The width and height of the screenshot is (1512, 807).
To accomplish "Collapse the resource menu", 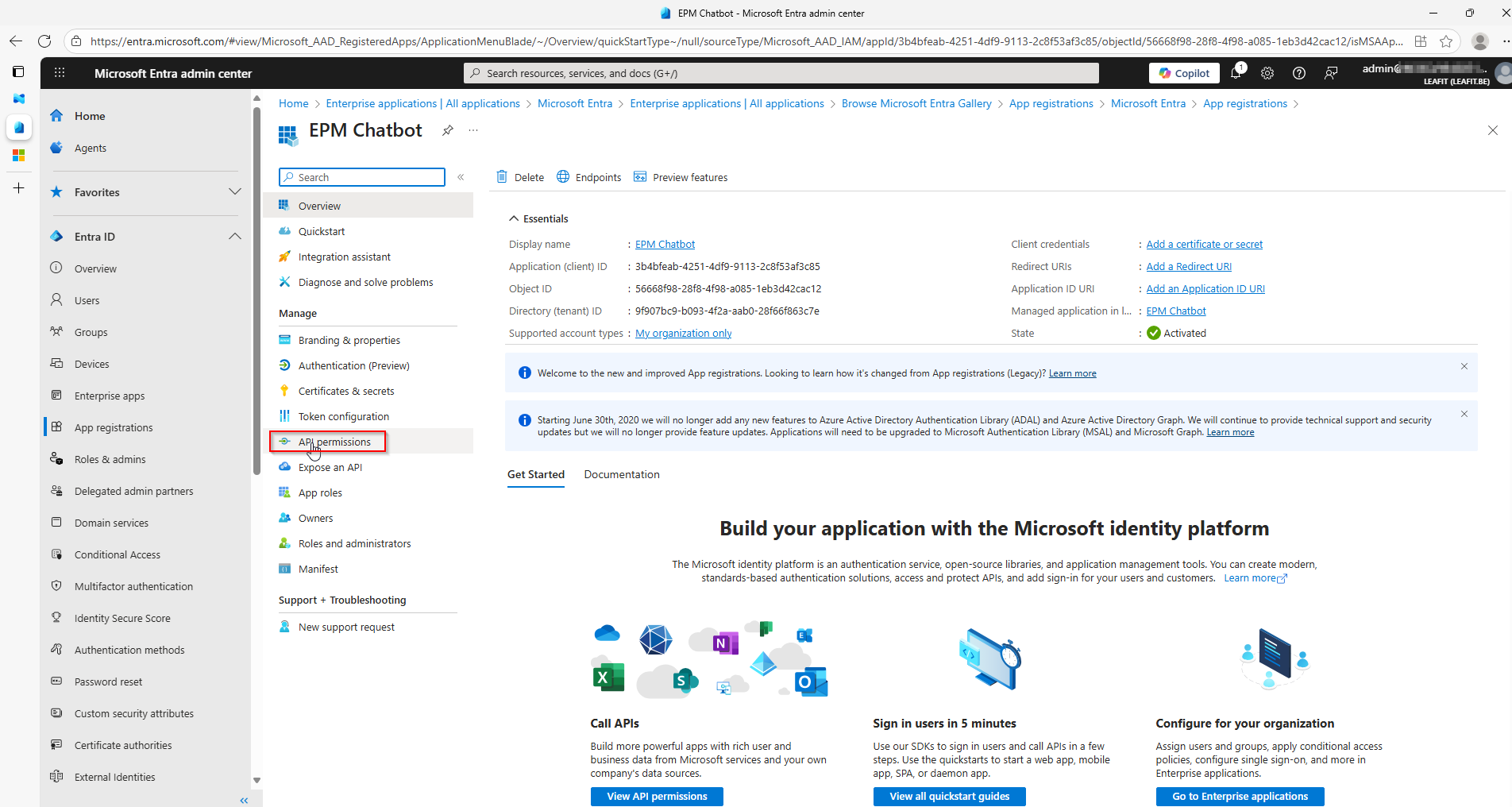I will click(x=461, y=177).
